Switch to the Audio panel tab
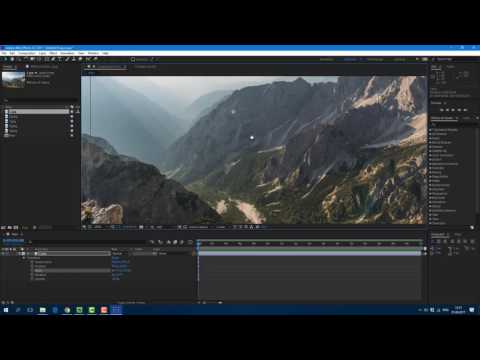 click(x=450, y=67)
